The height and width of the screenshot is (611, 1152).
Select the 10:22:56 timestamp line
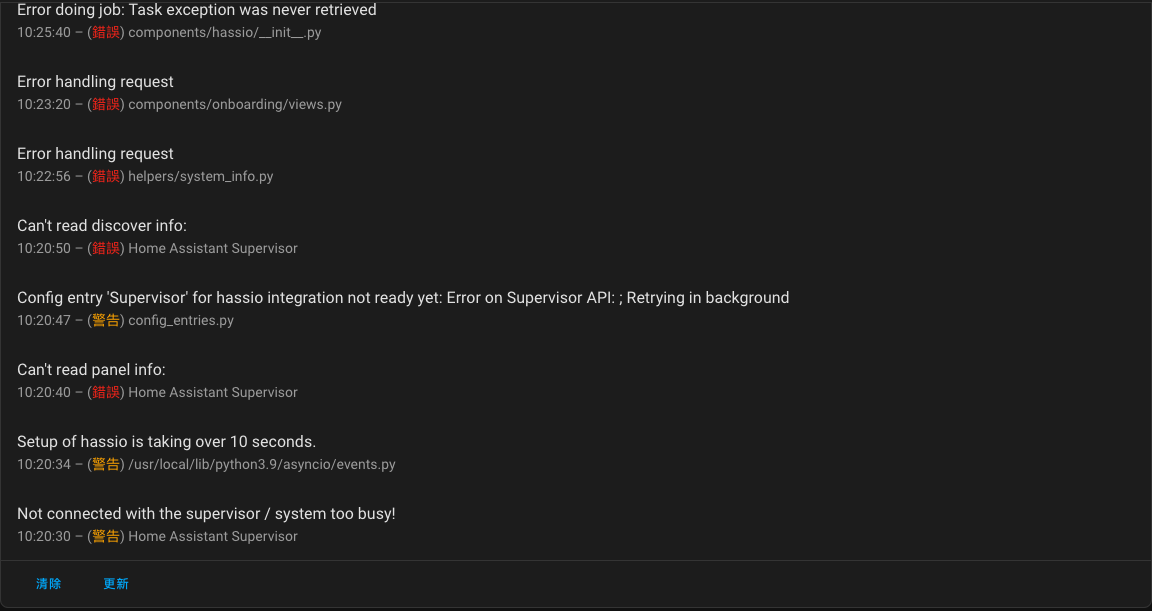point(145,176)
